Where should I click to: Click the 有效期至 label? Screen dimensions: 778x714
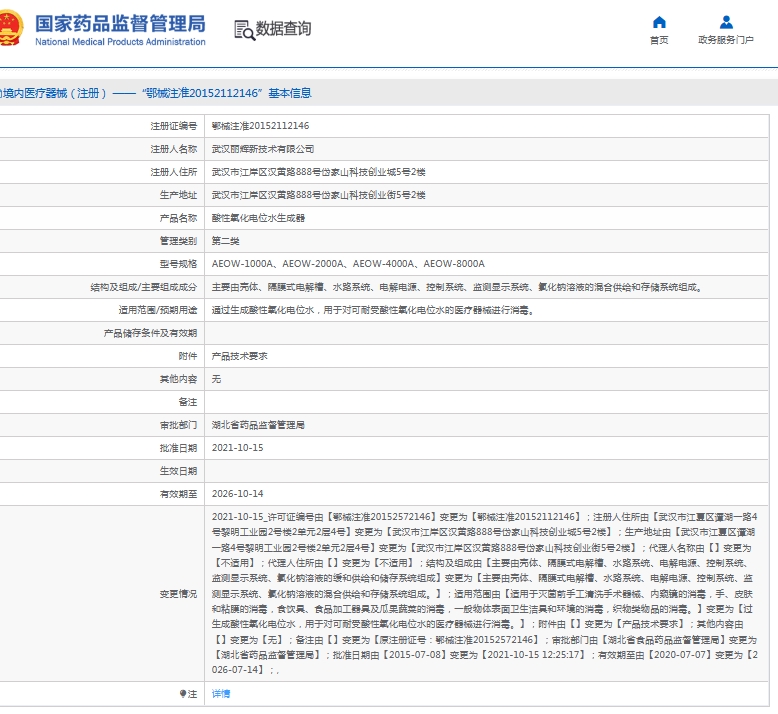(x=178, y=494)
